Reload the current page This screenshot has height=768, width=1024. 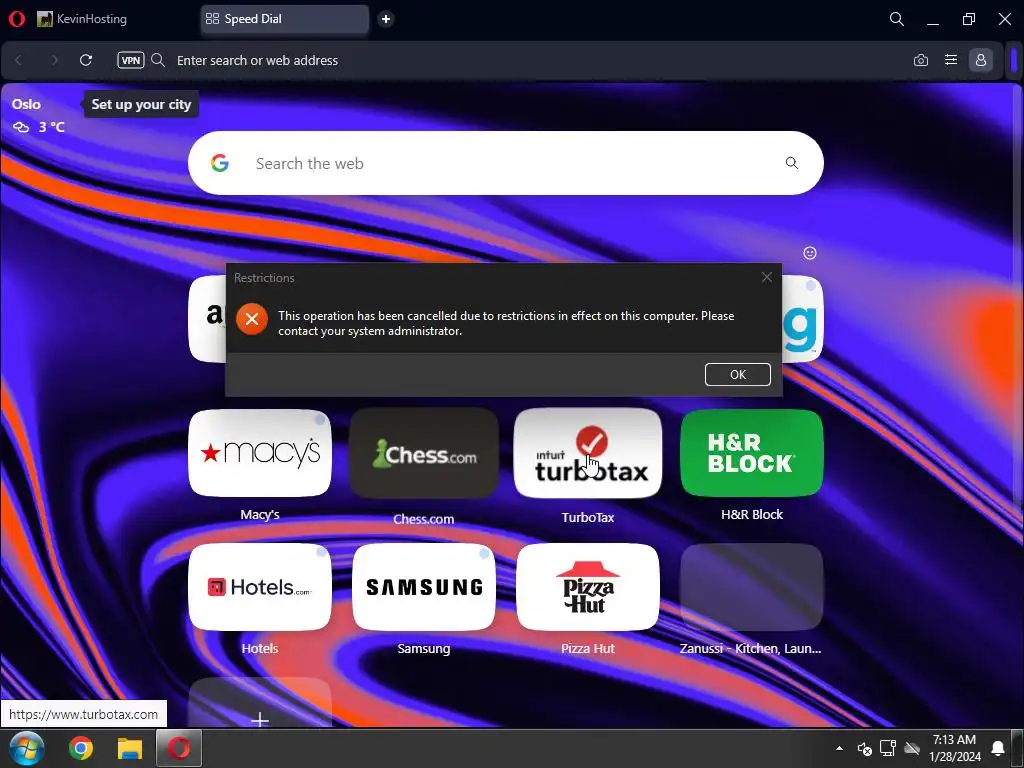coord(86,60)
